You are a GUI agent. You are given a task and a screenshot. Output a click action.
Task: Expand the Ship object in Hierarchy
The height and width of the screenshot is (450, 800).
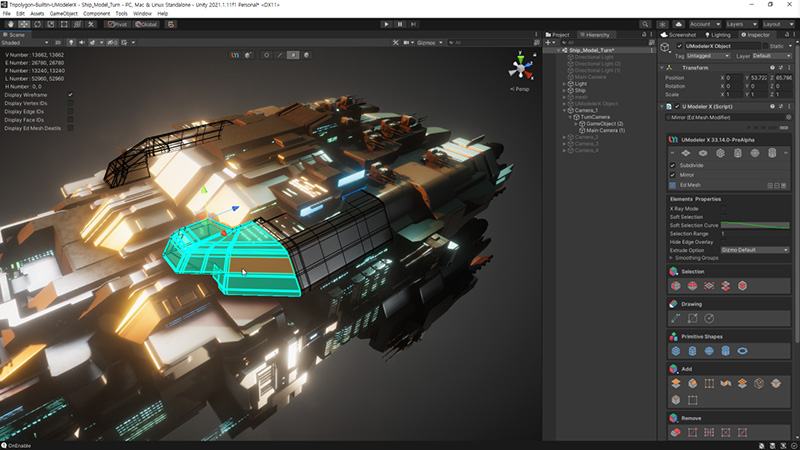[x=564, y=90]
